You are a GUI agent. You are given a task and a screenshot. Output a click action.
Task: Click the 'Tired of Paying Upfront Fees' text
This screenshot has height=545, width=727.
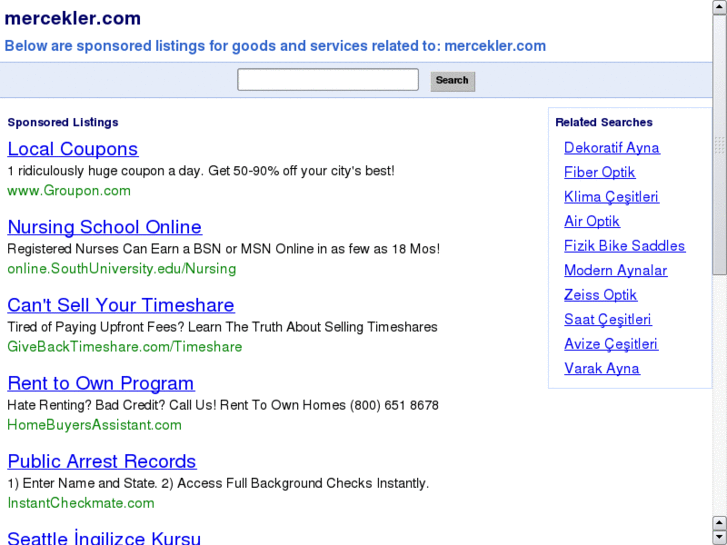[223, 327]
